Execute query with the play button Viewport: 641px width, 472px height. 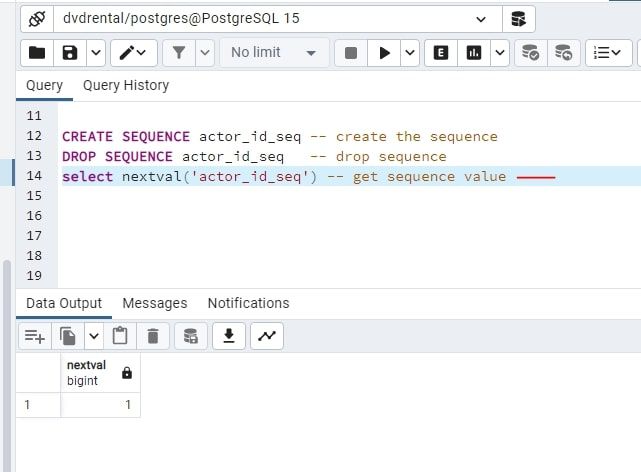pyautogui.click(x=384, y=53)
